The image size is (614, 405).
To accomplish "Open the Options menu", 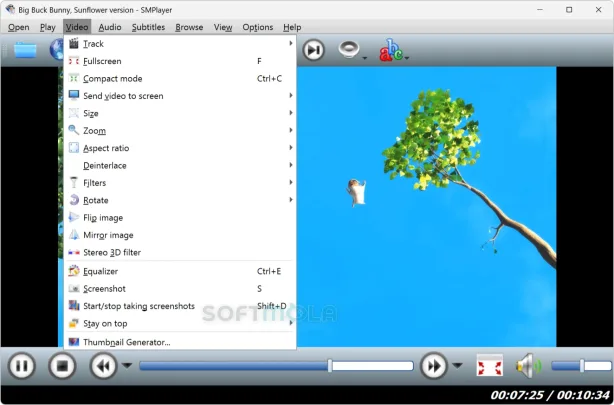I will pos(258,27).
